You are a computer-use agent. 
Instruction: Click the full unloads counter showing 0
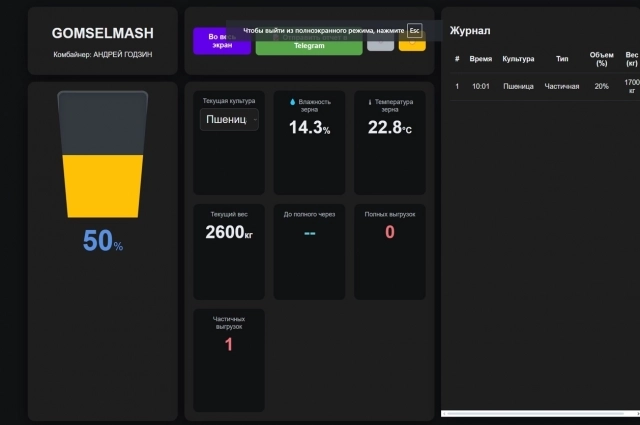390,232
